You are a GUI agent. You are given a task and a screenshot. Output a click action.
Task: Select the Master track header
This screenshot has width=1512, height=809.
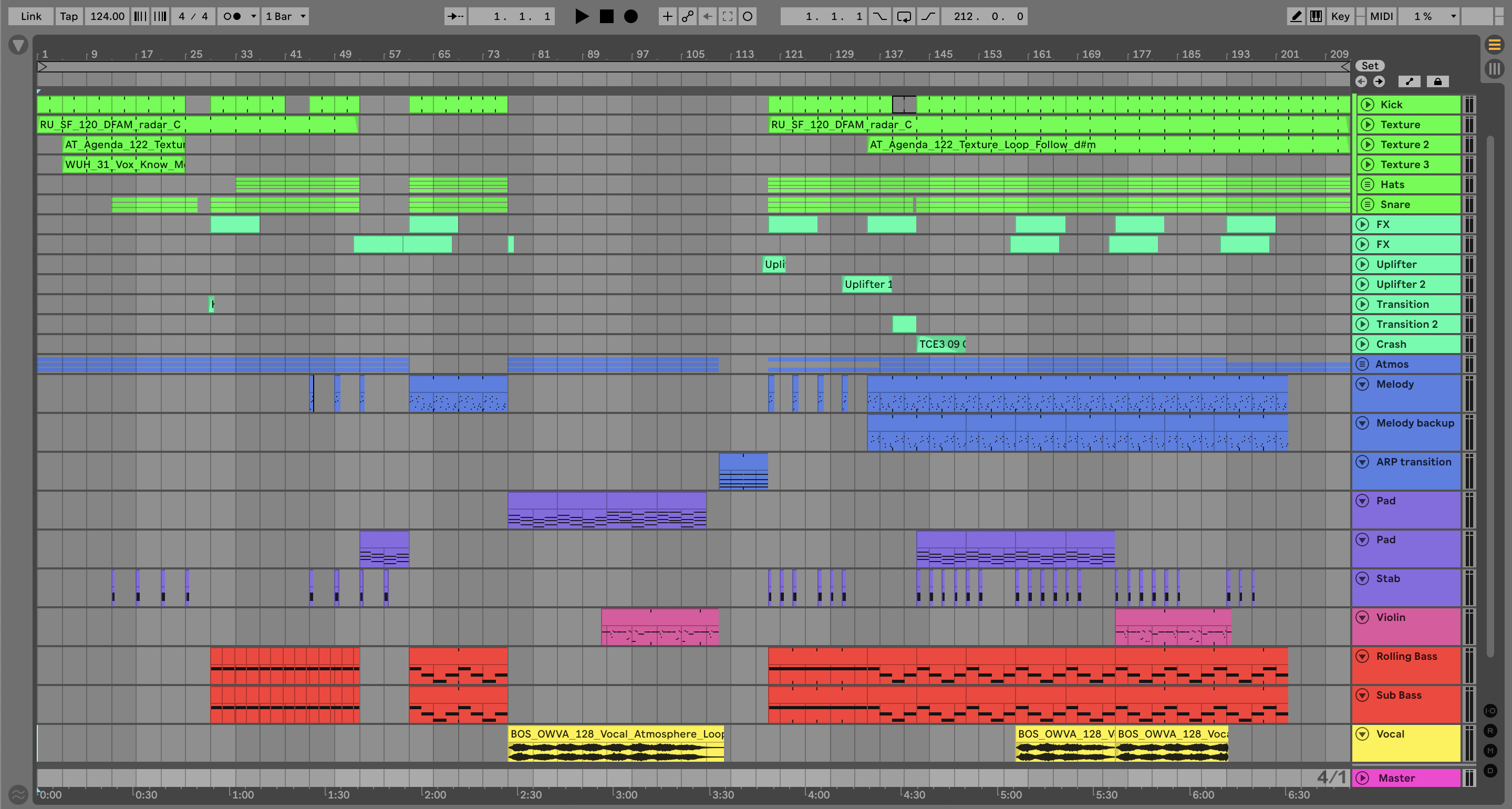[1396, 778]
